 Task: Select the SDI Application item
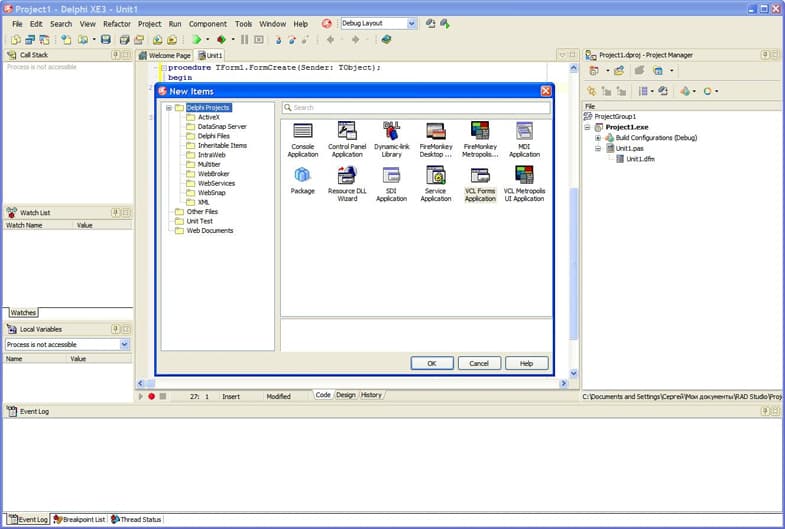391,184
